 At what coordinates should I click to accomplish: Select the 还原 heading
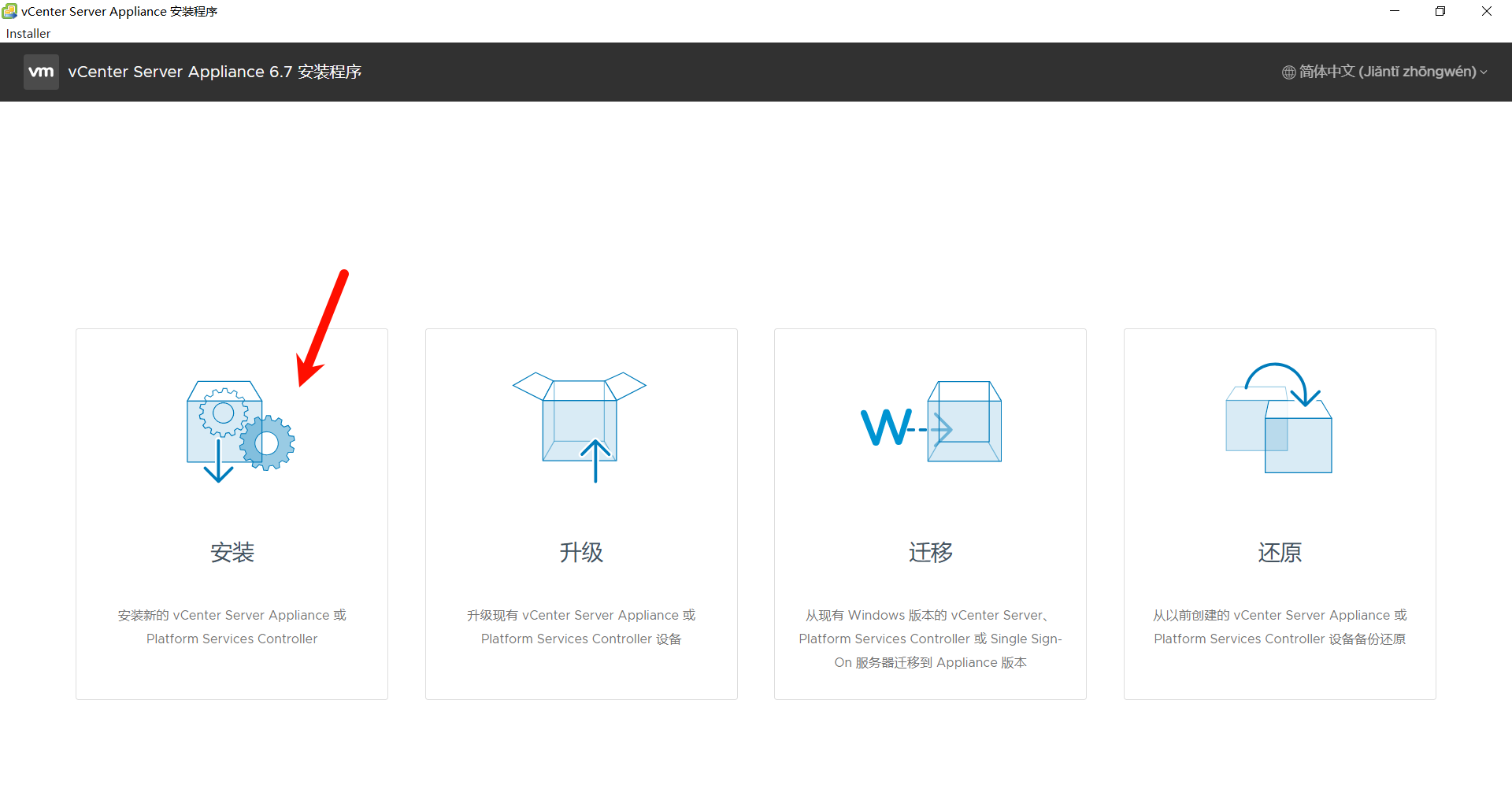pos(1280,553)
